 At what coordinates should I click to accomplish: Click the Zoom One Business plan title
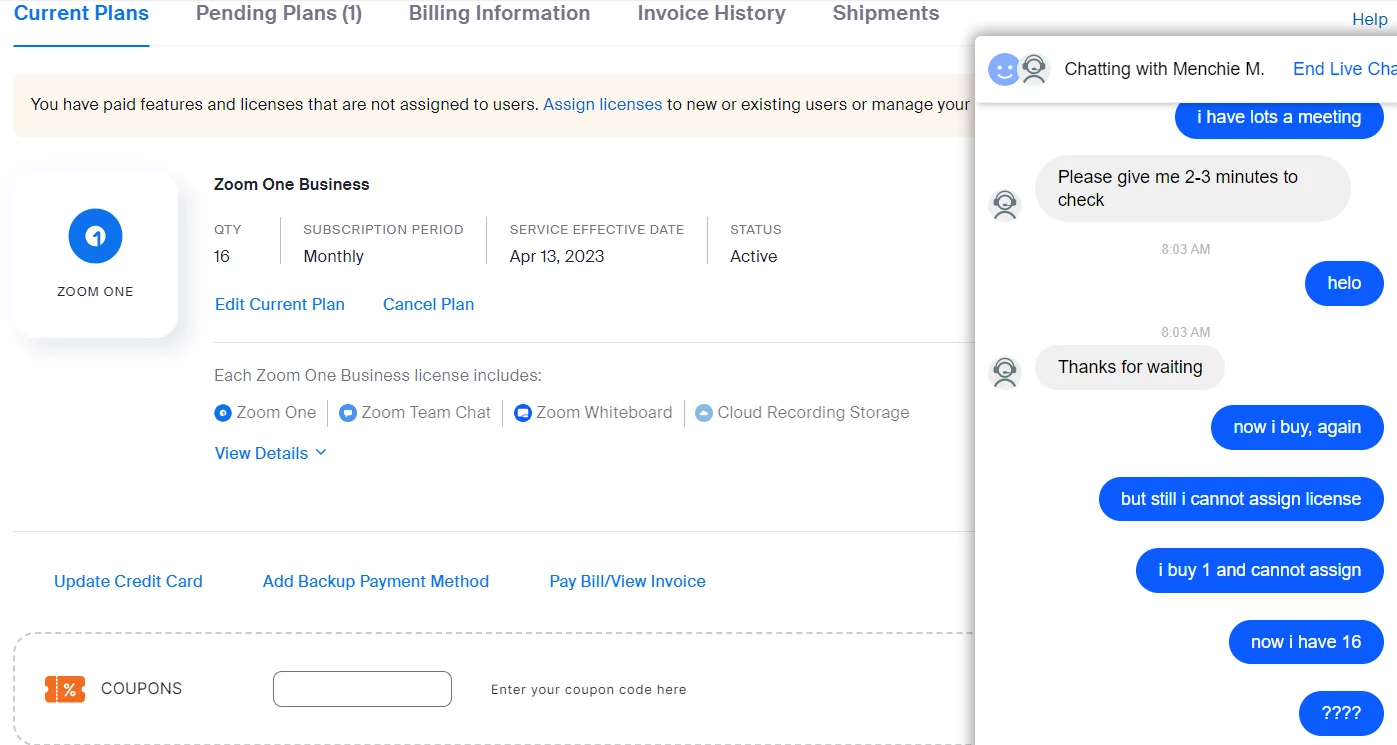tap(292, 184)
